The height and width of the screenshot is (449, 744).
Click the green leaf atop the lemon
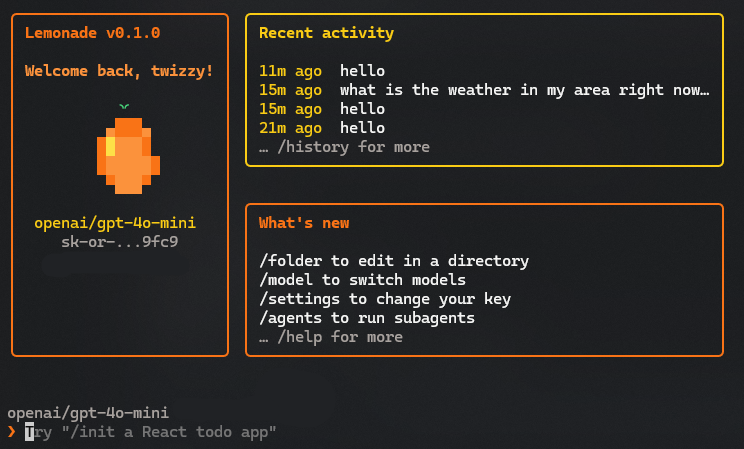click(124, 107)
